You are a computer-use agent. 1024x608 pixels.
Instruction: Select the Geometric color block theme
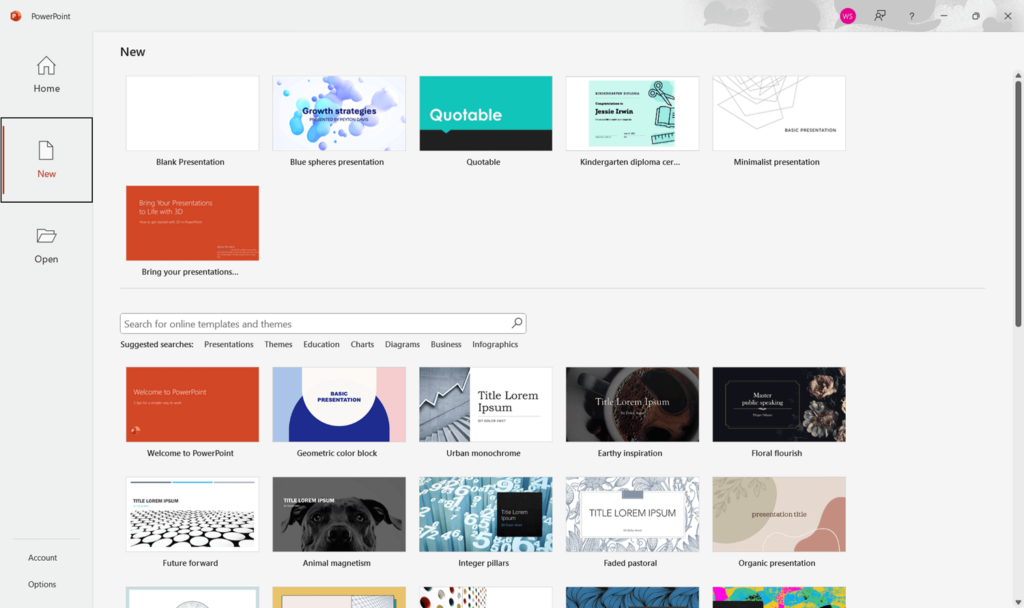(339, 404)
